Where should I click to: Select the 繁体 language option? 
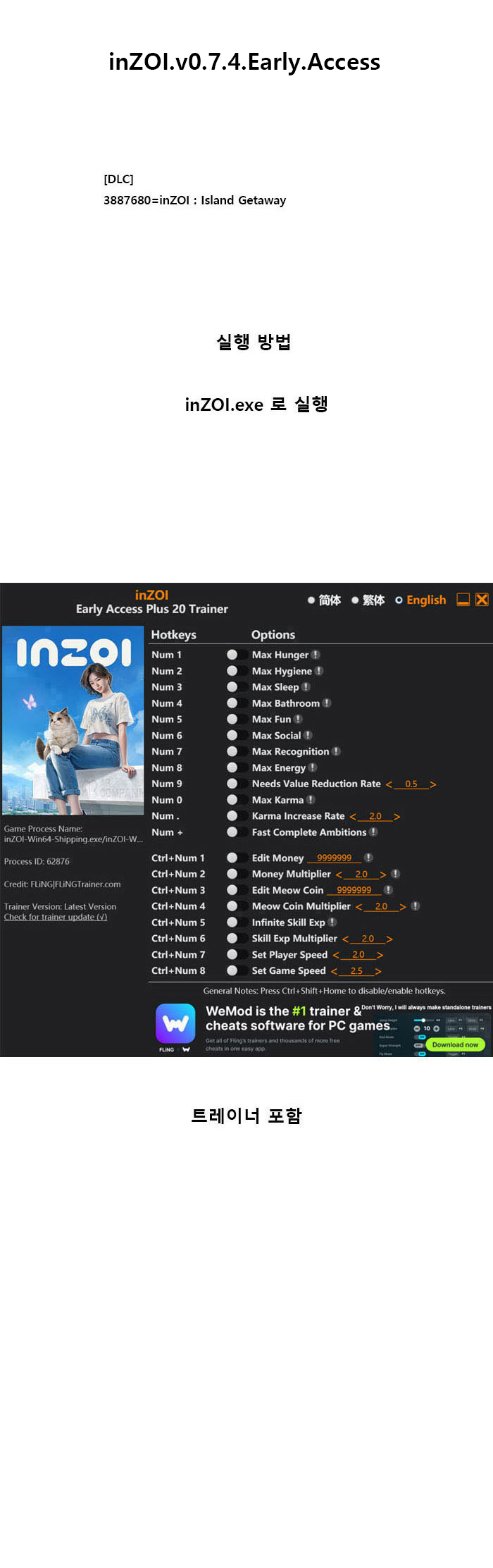[368, 600]
